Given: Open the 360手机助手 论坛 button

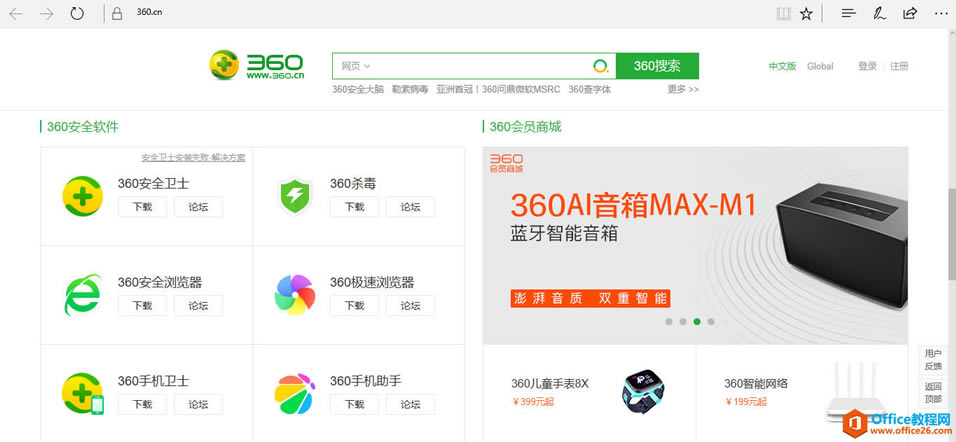Looking at the screenshot, I should (410, 404).
